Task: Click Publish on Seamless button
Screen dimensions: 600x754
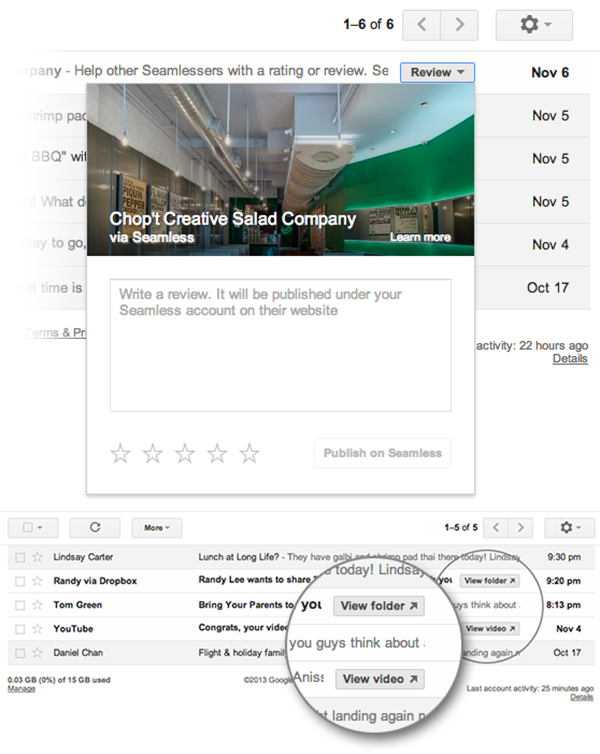Action: point(383,453)
